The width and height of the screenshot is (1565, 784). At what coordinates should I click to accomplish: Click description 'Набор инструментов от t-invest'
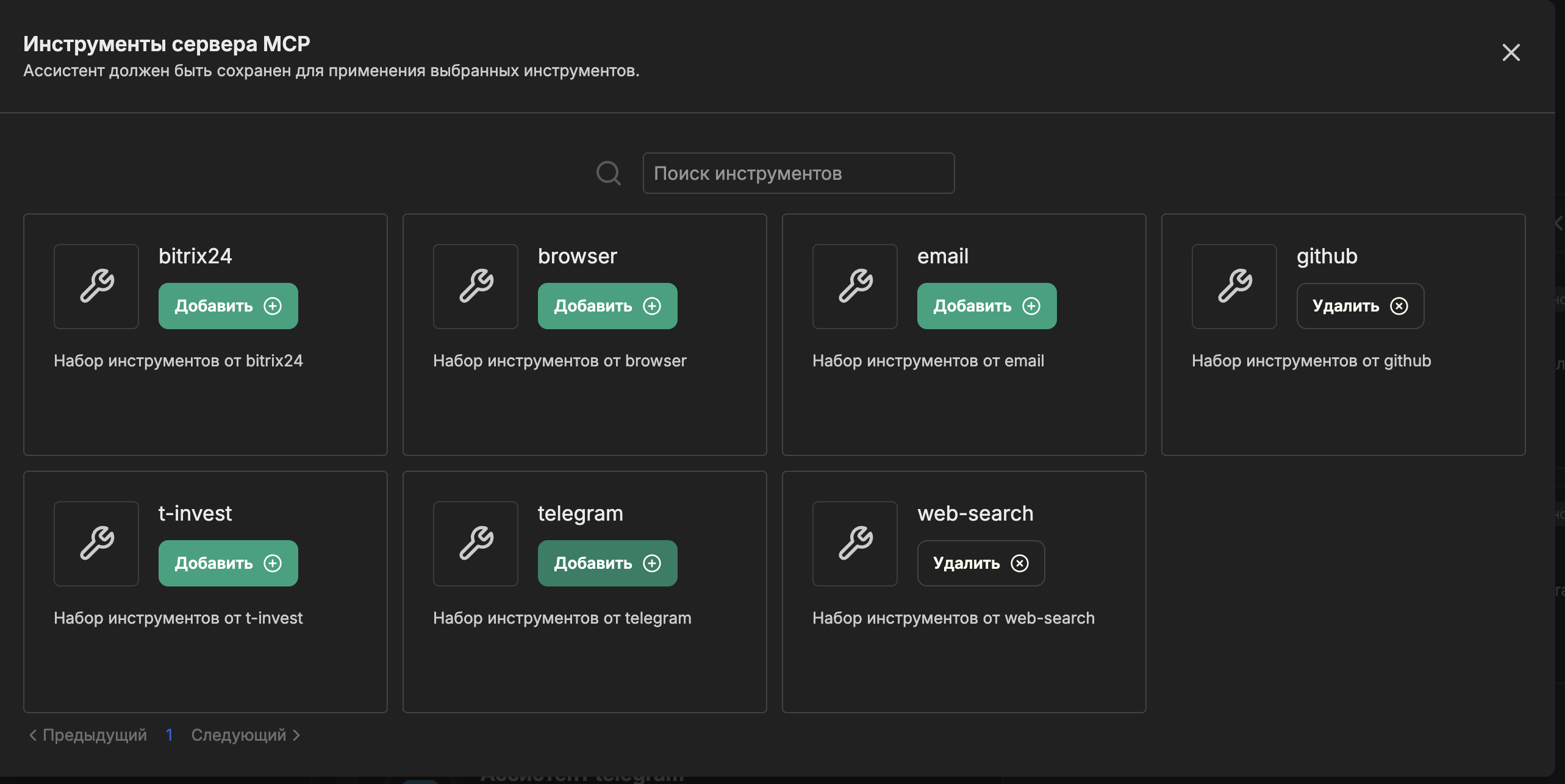click(x=178, y=618)
